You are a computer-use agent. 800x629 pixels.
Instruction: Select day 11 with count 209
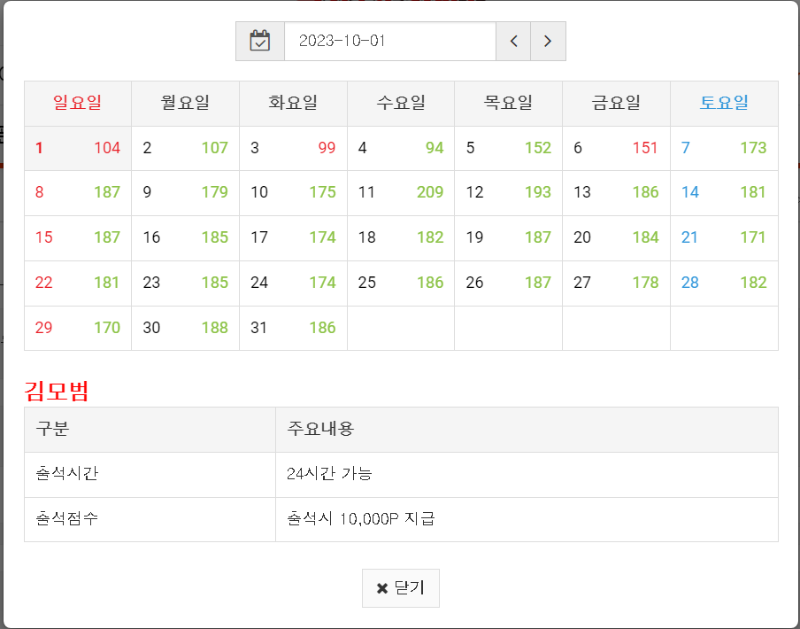[401, 192]
